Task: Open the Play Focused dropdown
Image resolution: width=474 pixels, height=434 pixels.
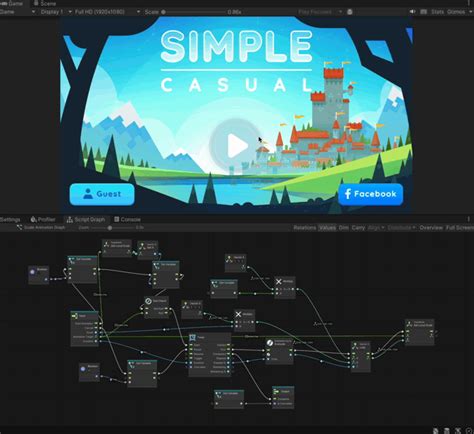Action: [319, 12]
